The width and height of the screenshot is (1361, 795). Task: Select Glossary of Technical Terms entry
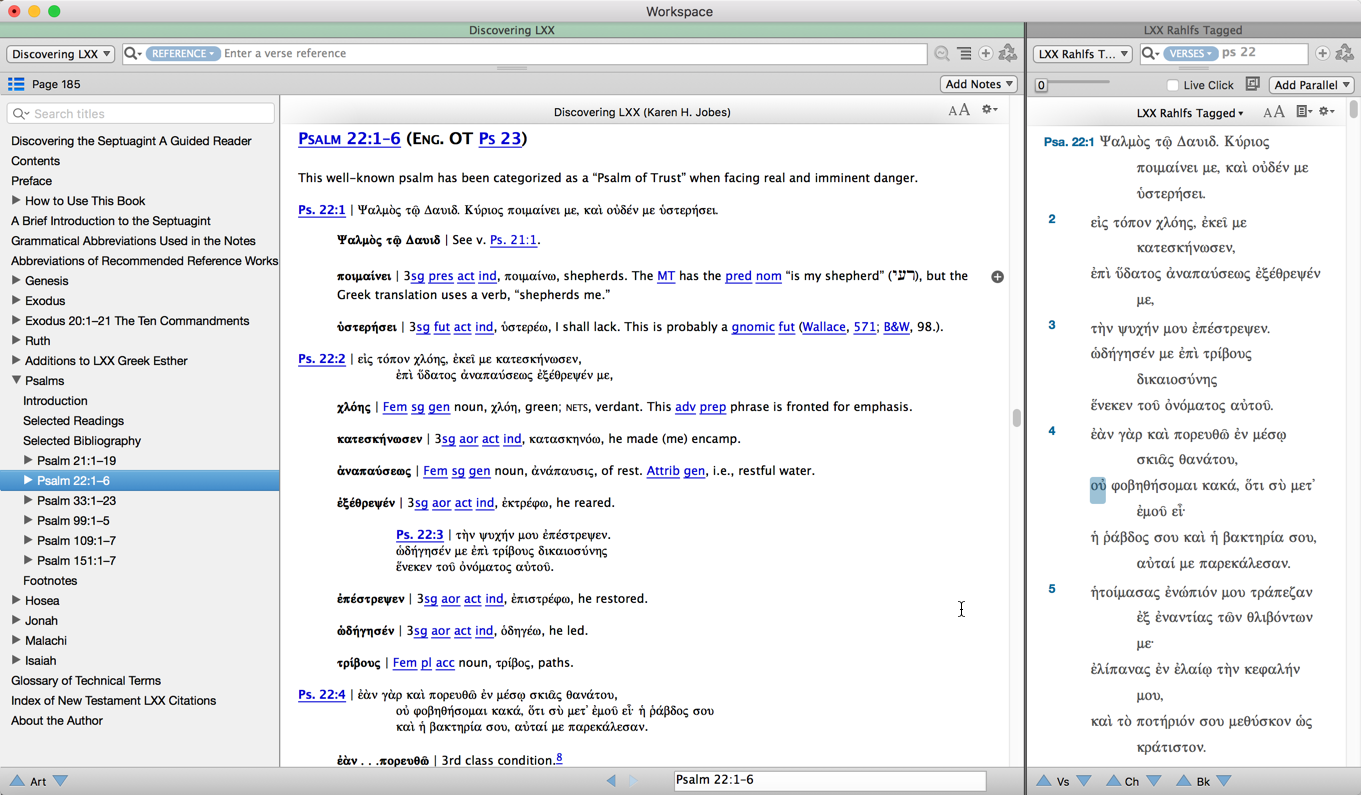click(86, 681)
